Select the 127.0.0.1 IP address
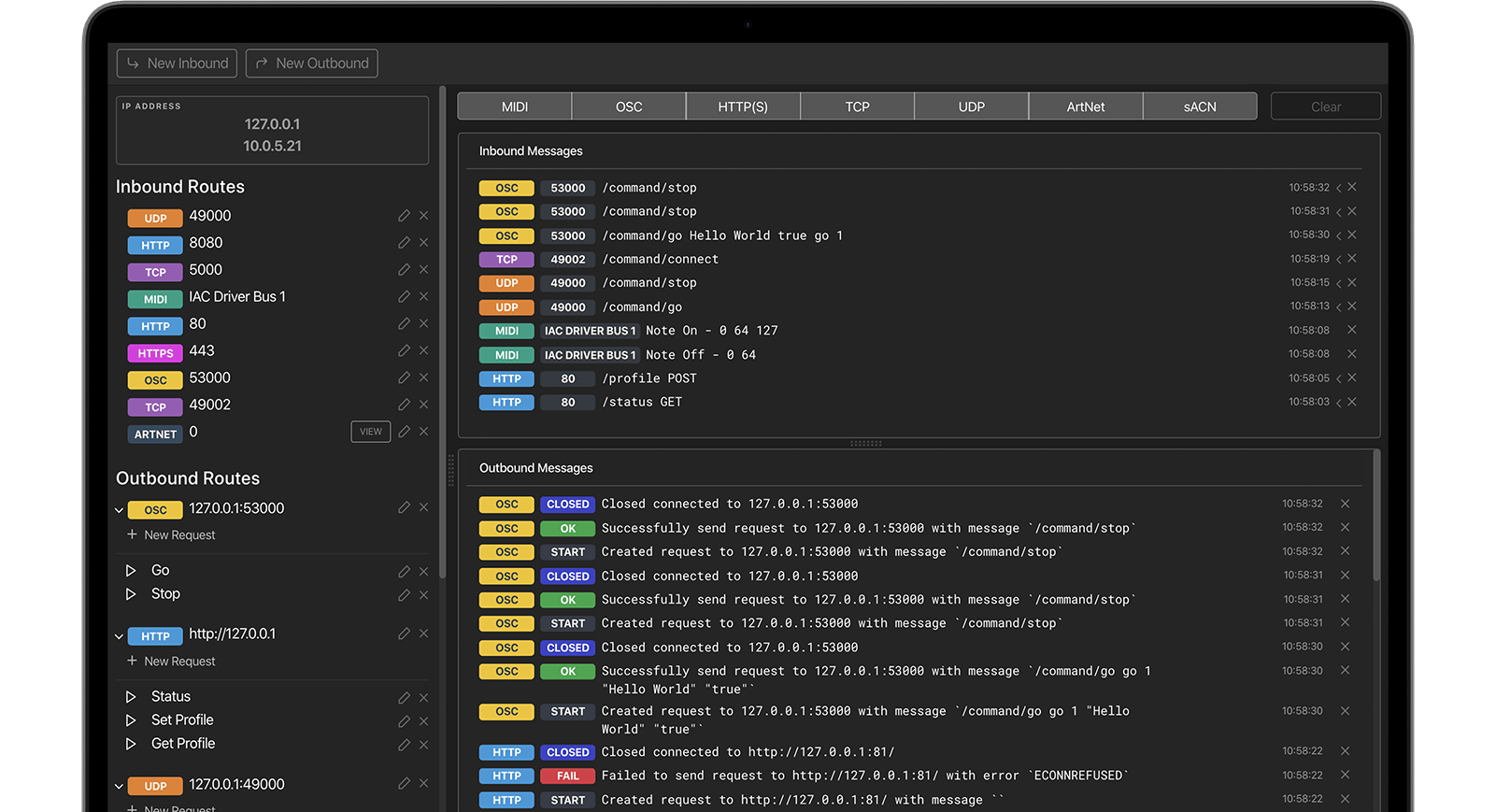 click(x=272, y=124)
